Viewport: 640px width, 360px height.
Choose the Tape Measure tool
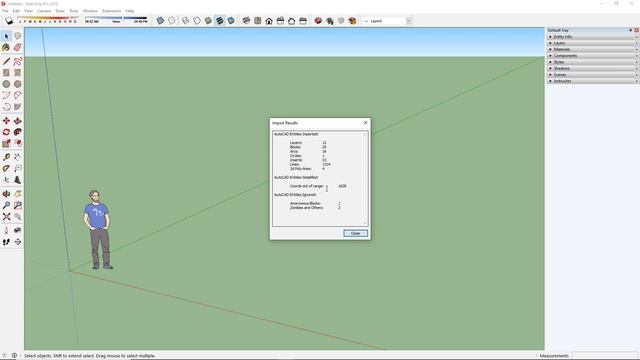tap(6, 157)
